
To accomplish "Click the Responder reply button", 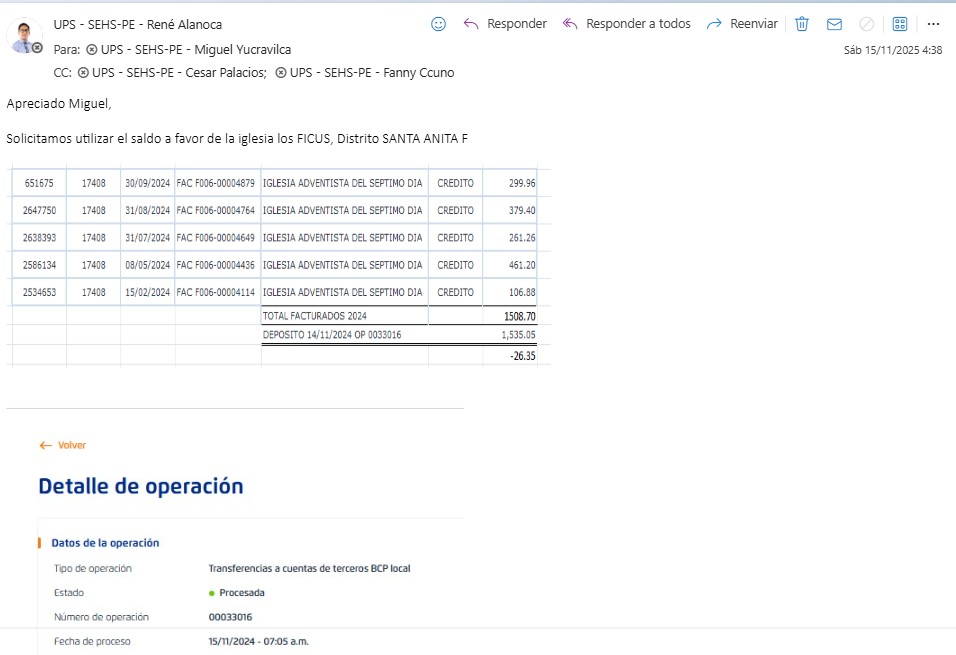I will point(505,24).
